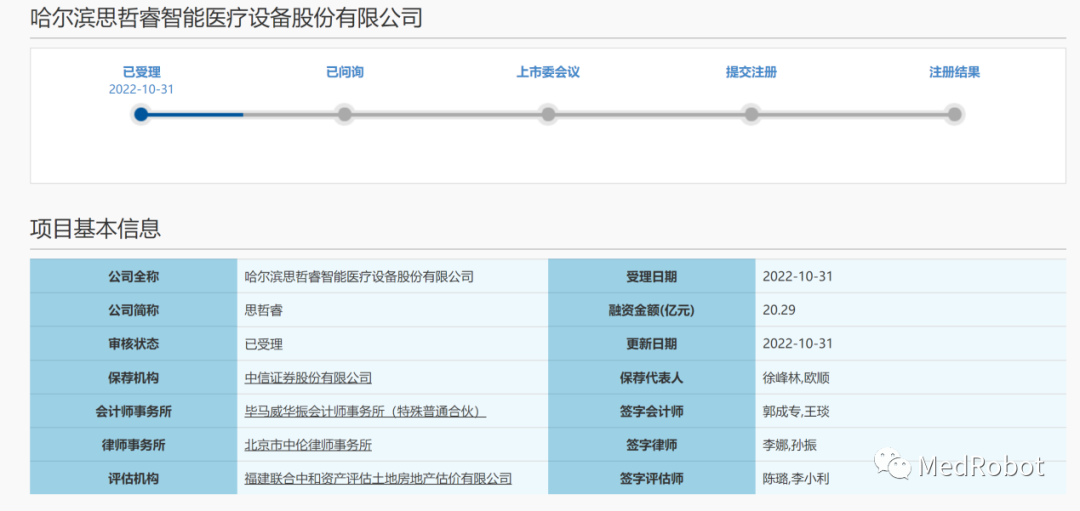Click the 项目基本信息 section heading
The image size is (1080, 511).
[x=96, y=229]
